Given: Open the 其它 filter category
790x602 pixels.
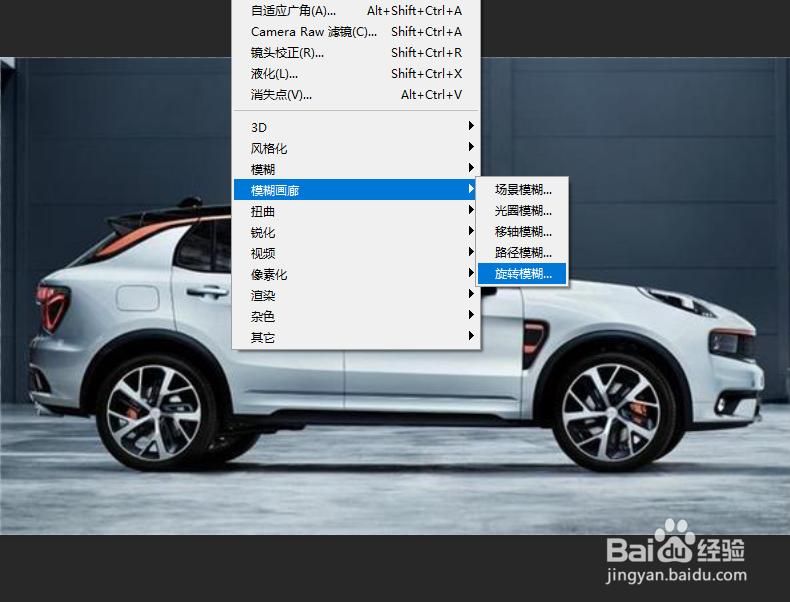Looking at the screenshot, I should (355, 338).
